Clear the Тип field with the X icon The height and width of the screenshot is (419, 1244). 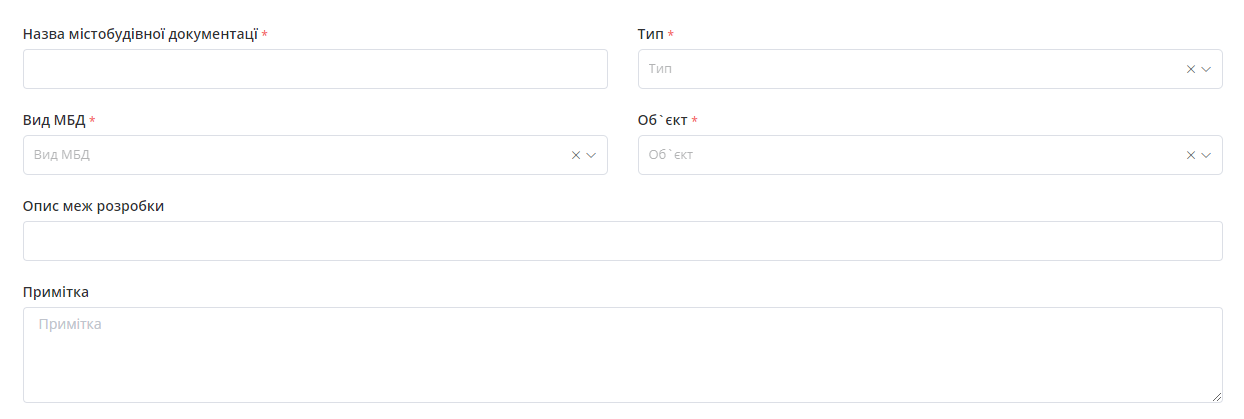1190,69
